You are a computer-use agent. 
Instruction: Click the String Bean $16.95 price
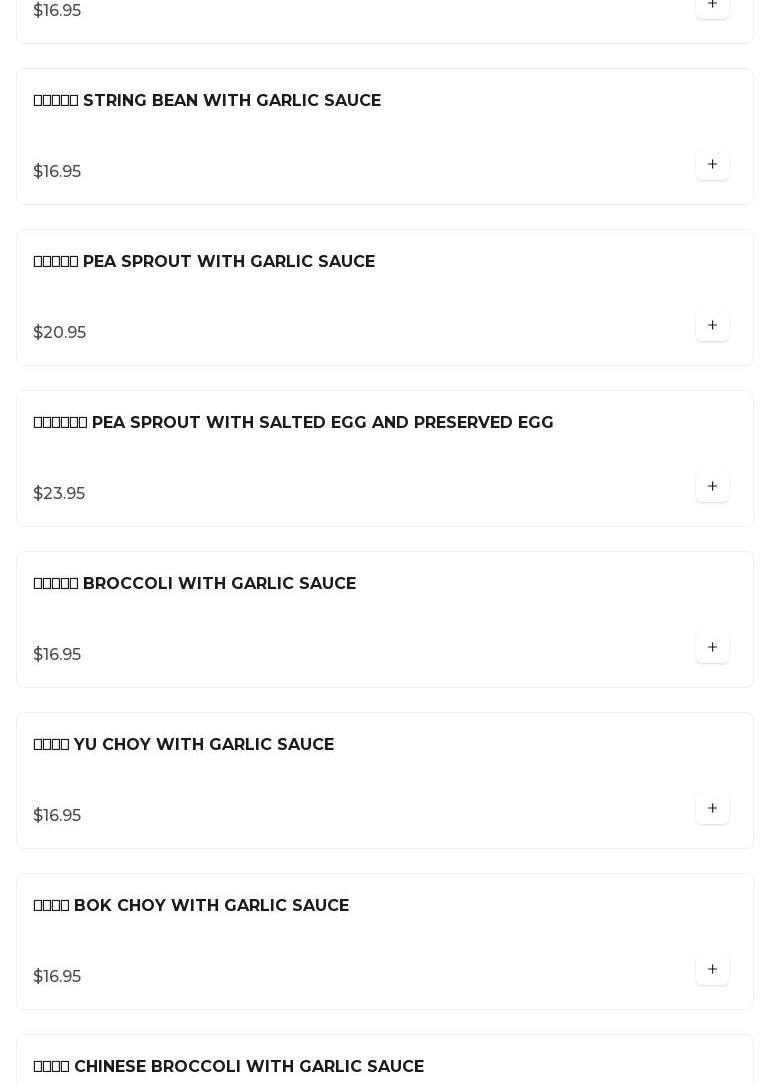(x=57, y=171)
